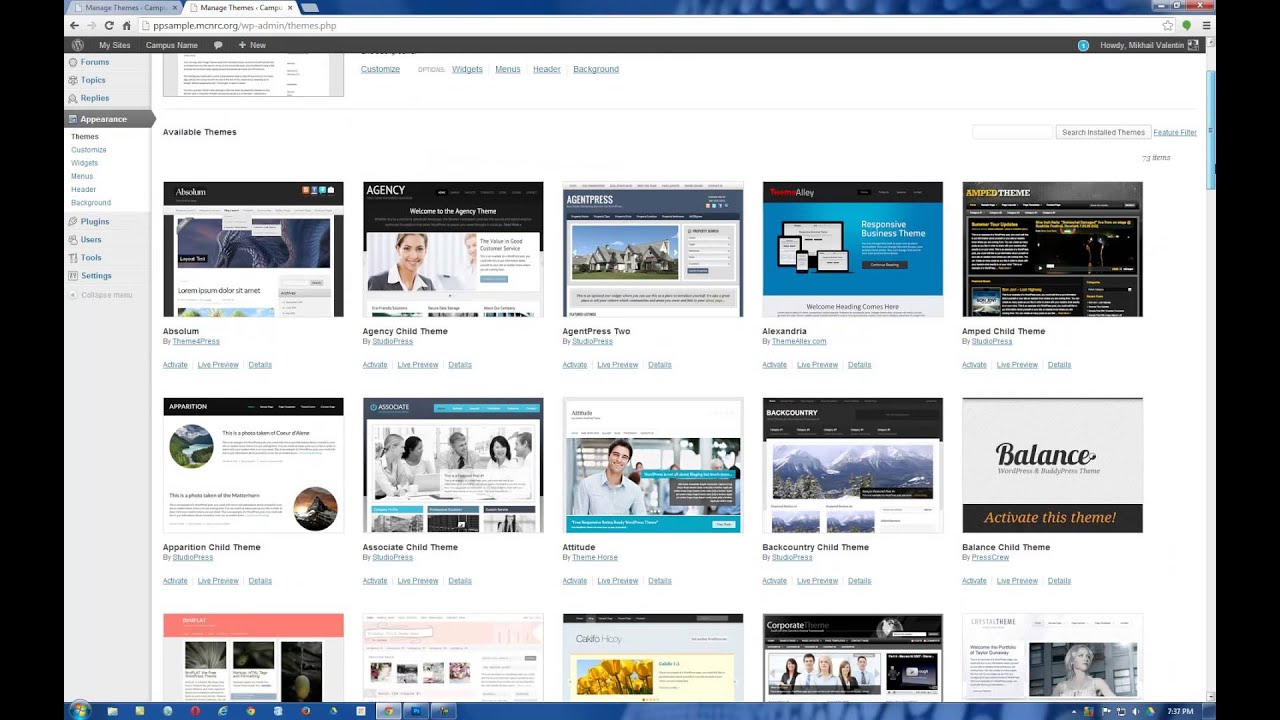The height and width of the screenshot is (720, 1280).
Task: Switch to Chrome in the taskbar
Action: pyautogui.click(x=388, y=710)
